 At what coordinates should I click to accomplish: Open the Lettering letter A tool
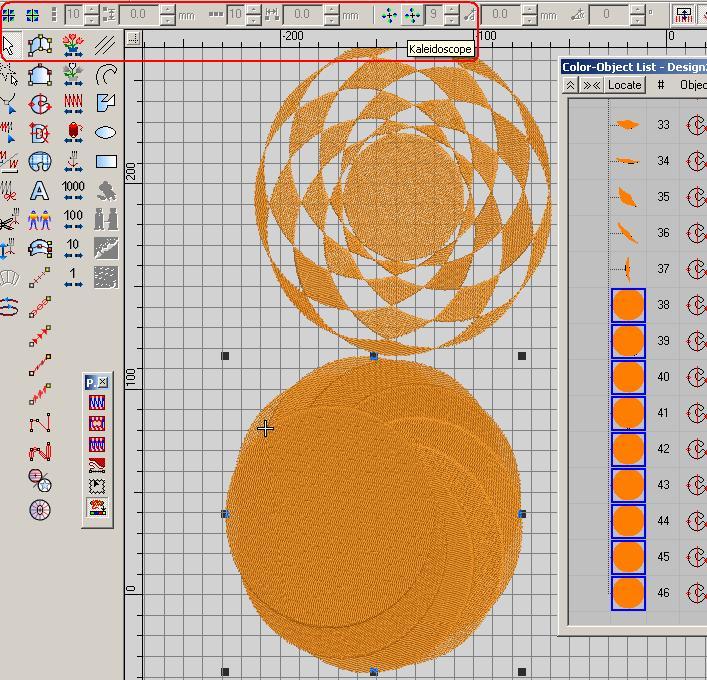[x=40, y=191]
